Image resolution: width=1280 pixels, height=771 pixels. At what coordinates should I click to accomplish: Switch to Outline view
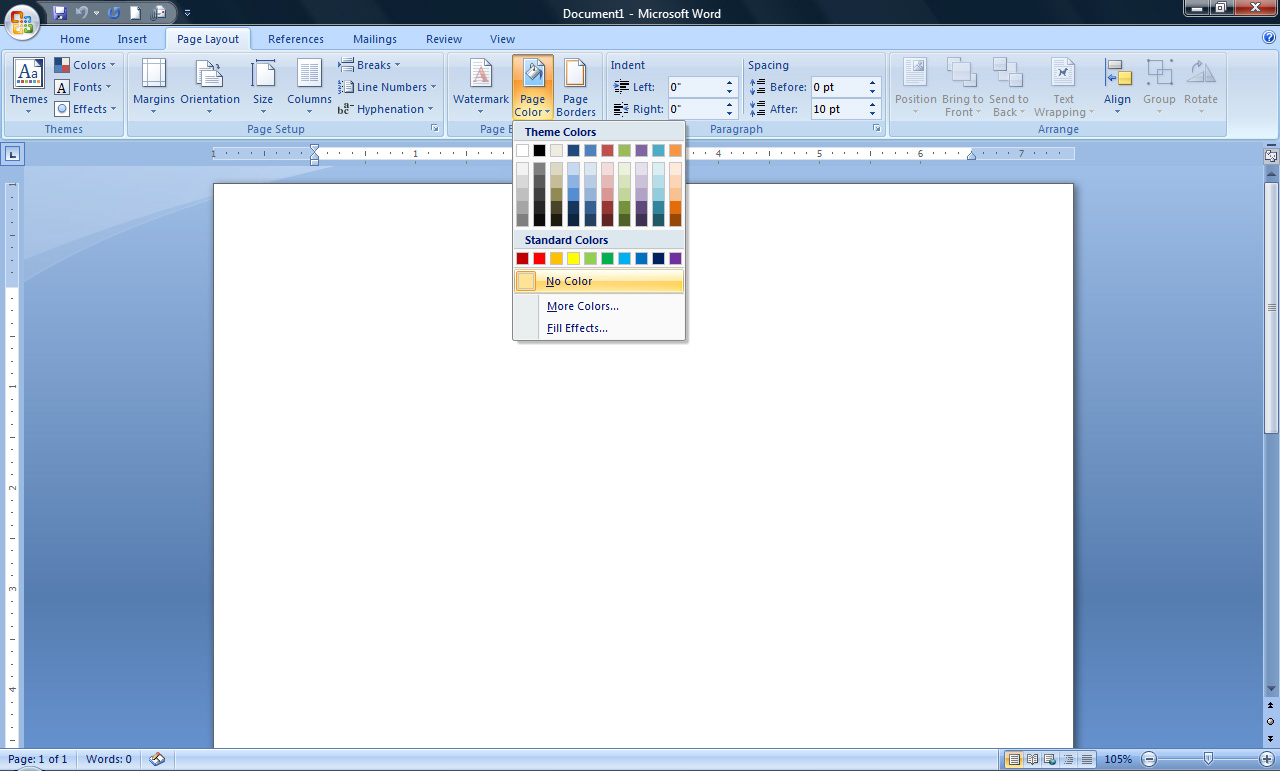(1069, 759)
